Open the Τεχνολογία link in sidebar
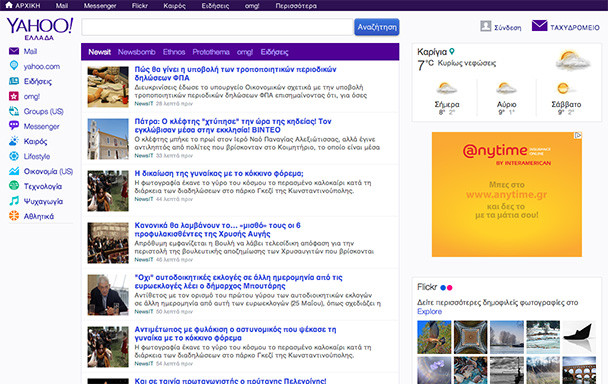Image resolution: width=608 pixels, height=384 pixels. [43, 187]
